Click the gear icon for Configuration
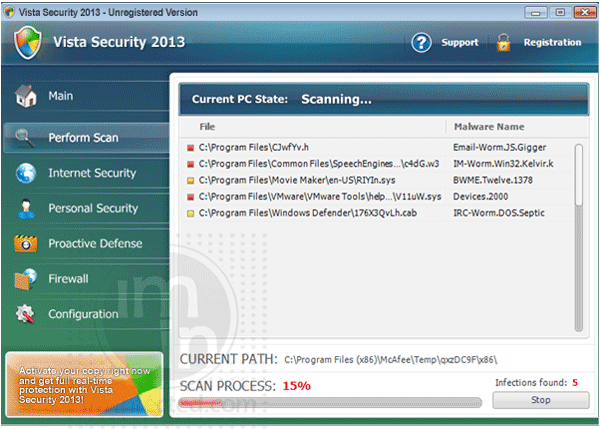The image size is (600, 429). 25,314
